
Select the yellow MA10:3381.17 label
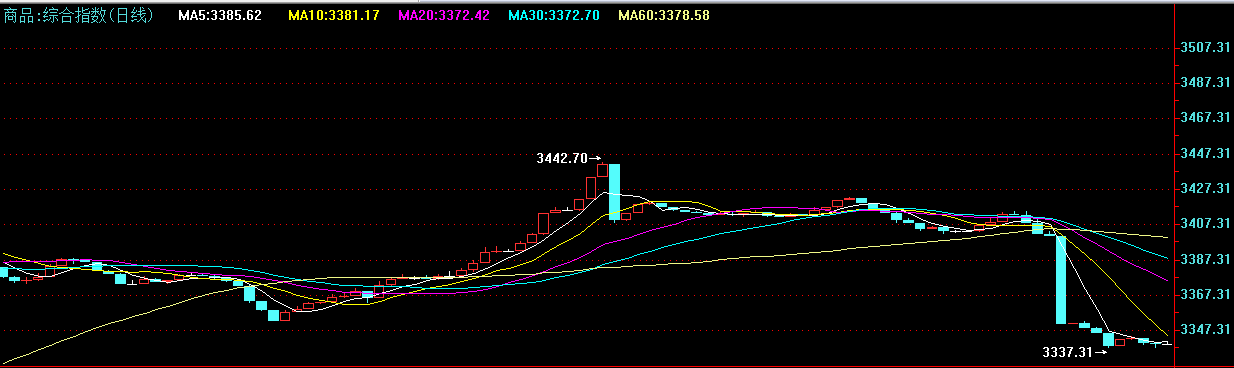coord(333,16)
